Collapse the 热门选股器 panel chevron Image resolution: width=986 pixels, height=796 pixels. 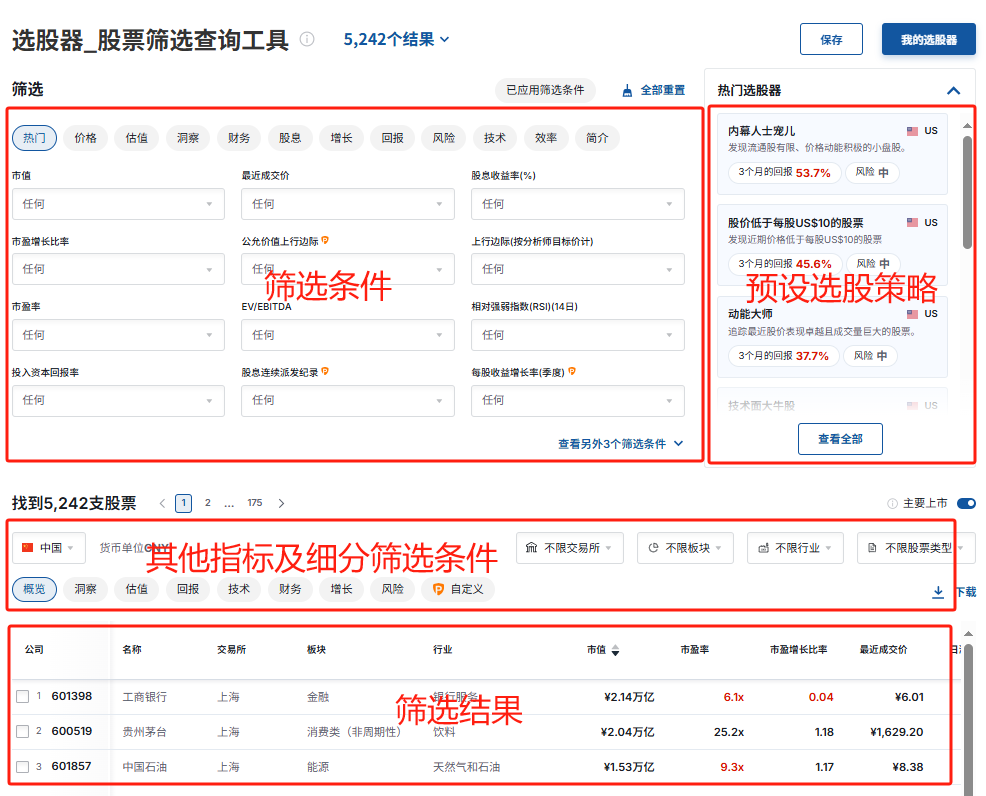point(953,90)
